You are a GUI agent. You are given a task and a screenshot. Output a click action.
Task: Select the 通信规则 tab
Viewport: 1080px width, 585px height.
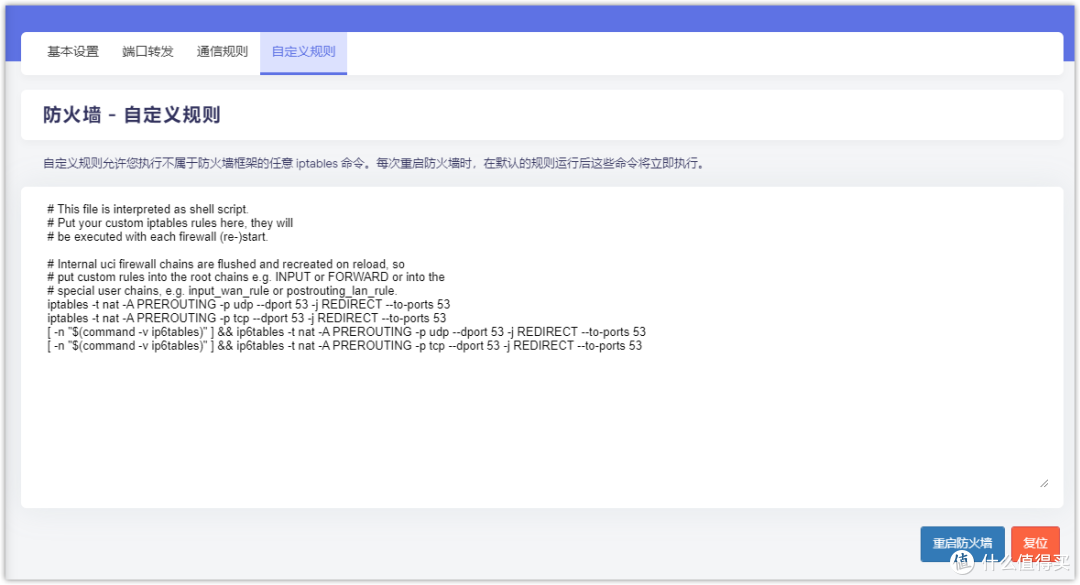tap(222, 51)
